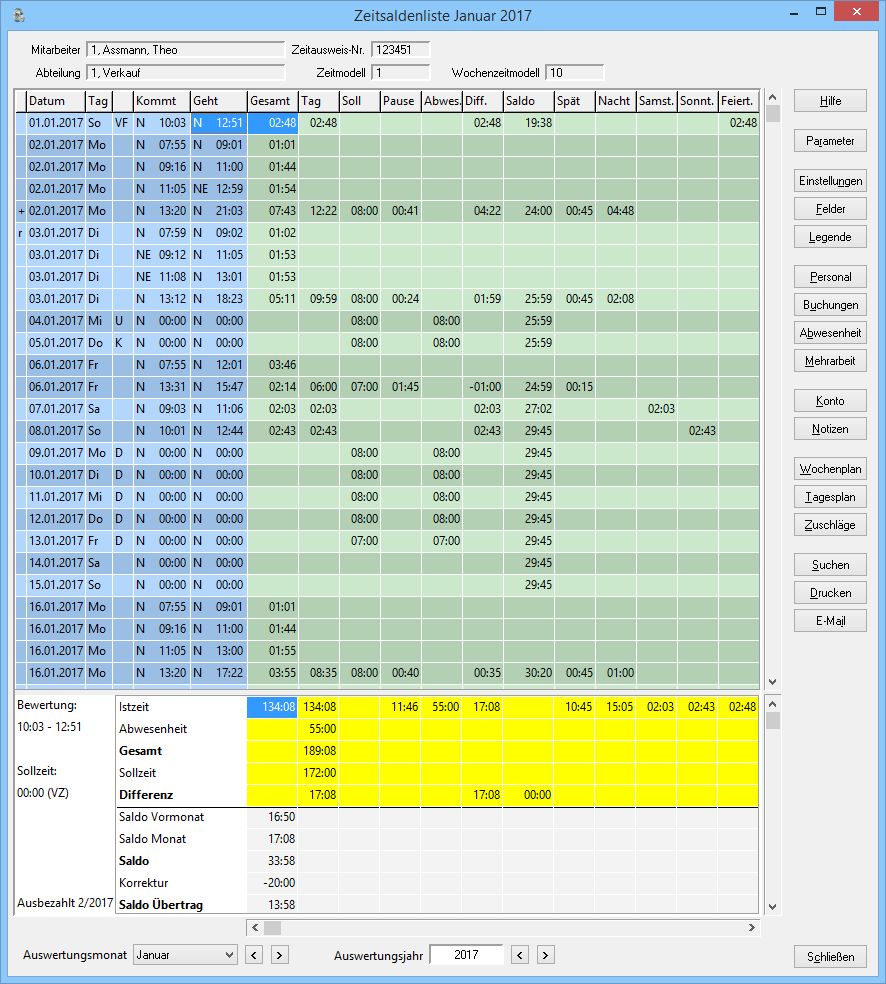This screenshot has height=984, width=886.
Task: Go to previous Auswertungsmonat
Action: pyautogui.click(x=254, y=955)
